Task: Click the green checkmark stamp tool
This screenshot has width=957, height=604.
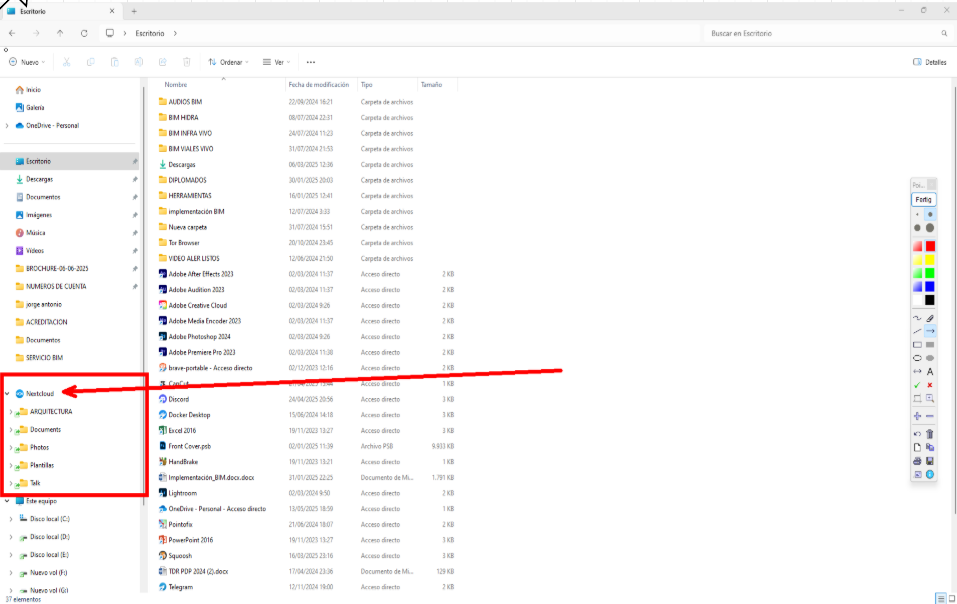Action: 917,385
